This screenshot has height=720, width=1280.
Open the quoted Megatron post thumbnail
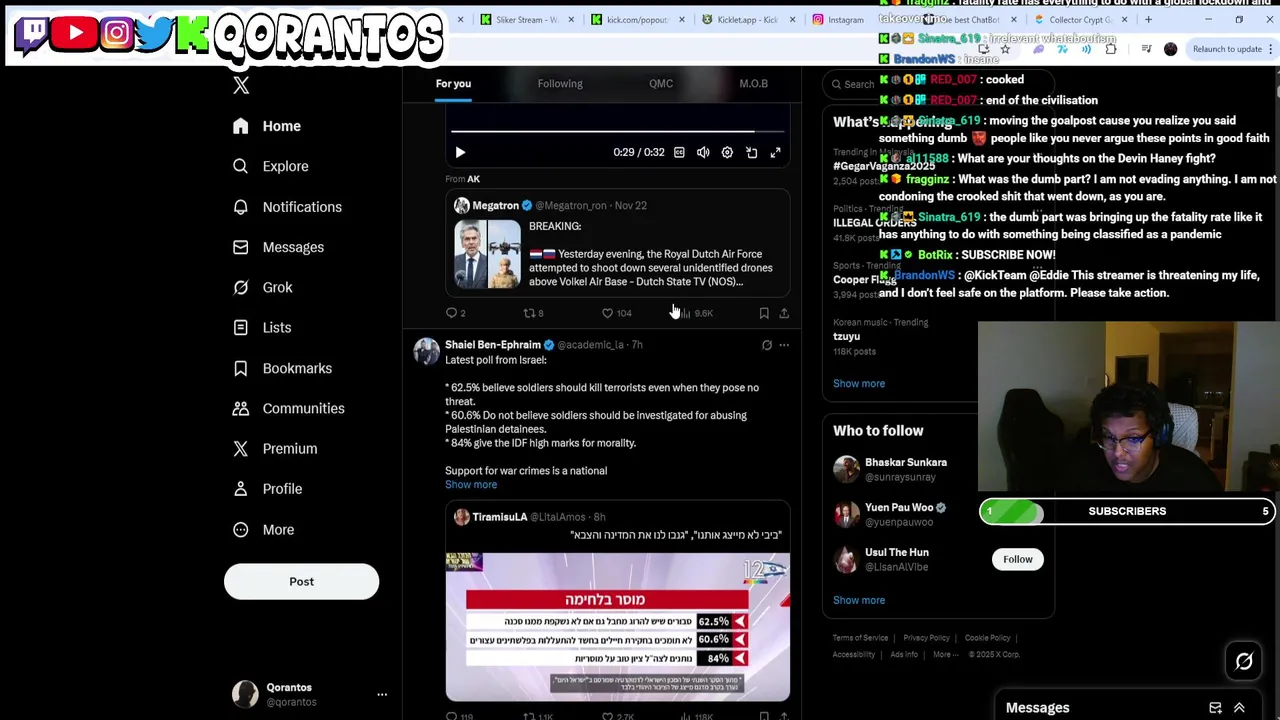click(x=488, y=254)
